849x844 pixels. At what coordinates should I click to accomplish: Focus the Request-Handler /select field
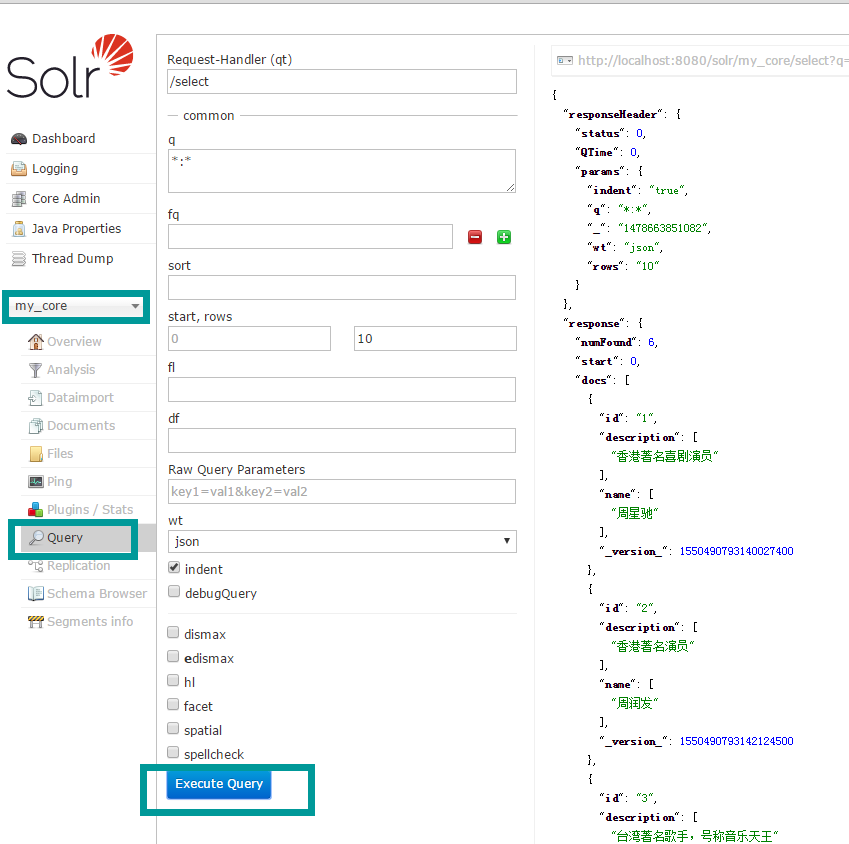[342, 82]
